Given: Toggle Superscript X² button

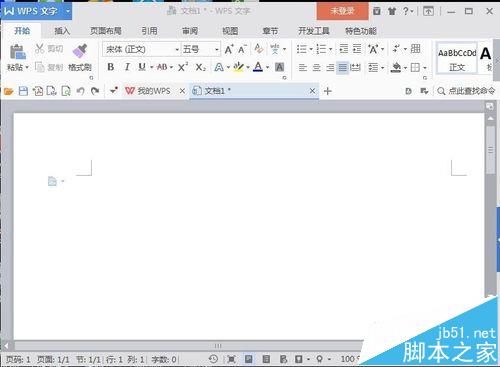Looking at the screenshot, I should pos(183,67).
